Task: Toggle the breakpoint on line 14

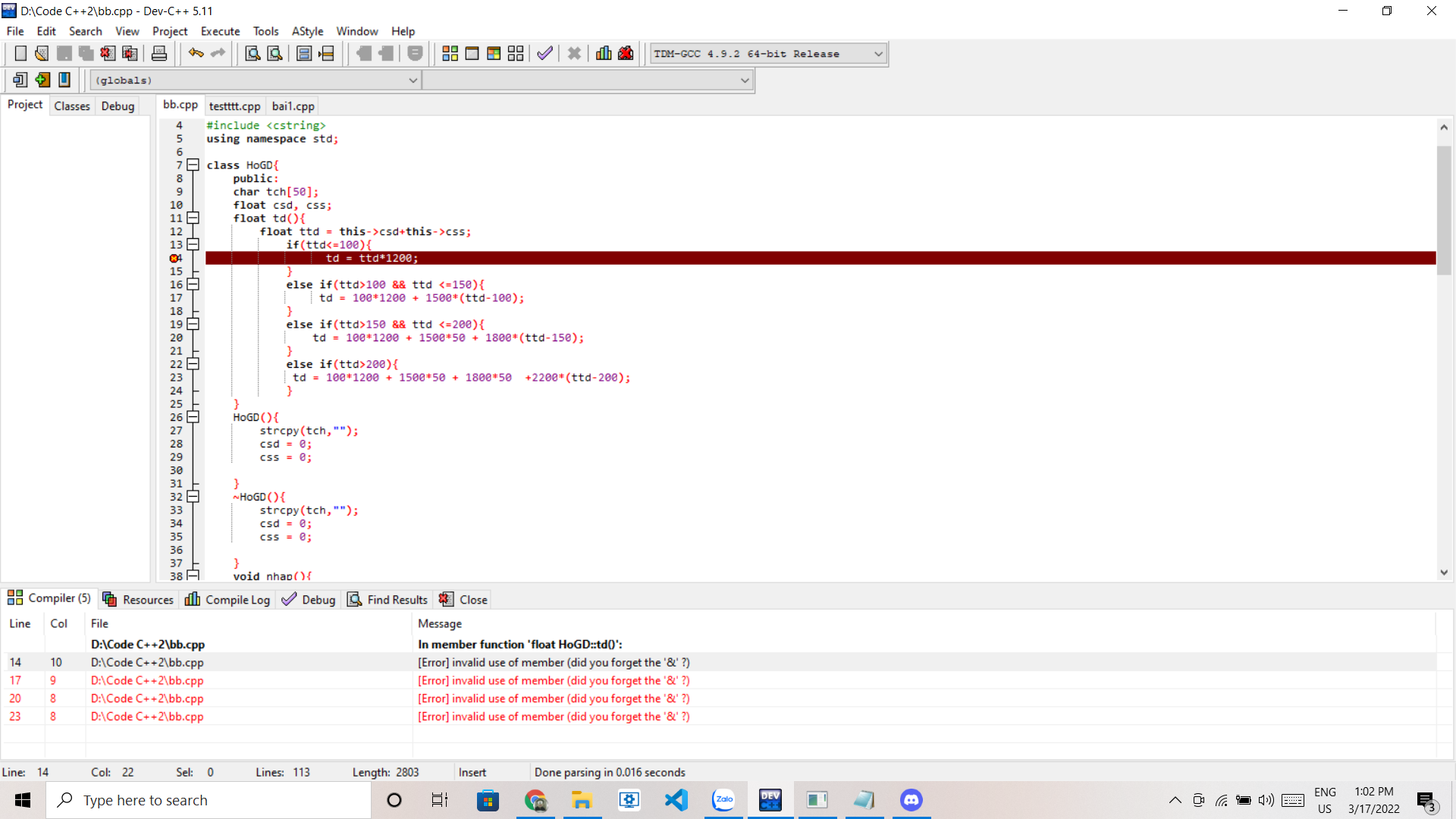Action: [176, 259]
